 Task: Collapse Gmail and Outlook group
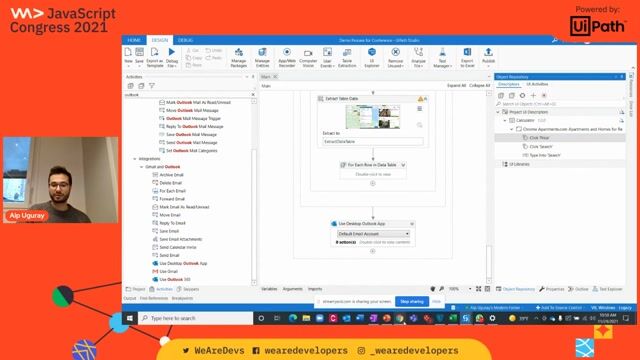click(142, 167)
